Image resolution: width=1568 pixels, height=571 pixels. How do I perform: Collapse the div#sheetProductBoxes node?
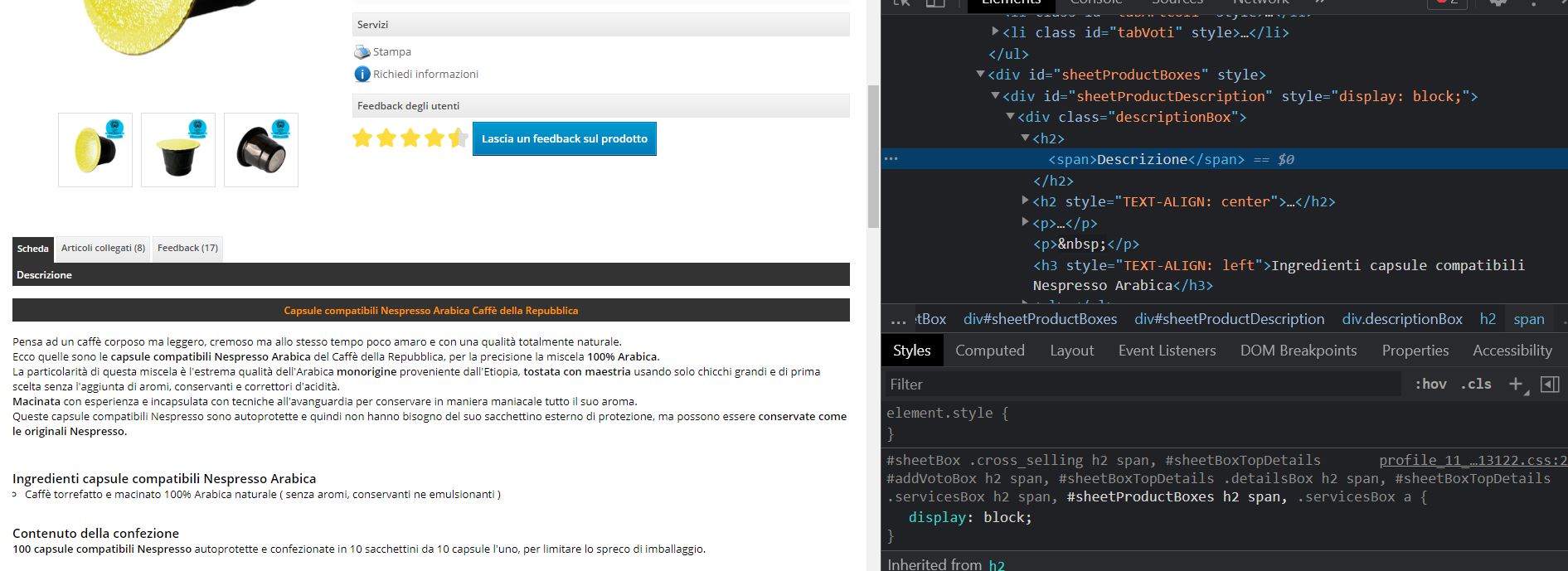(x=980, y=75)
